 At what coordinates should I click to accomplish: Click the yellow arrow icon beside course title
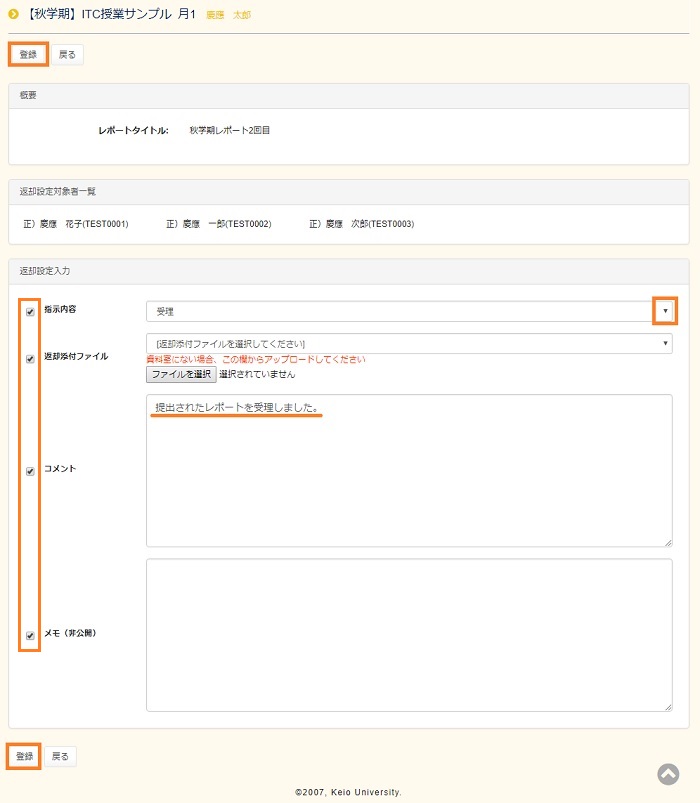tap(14, 14)
